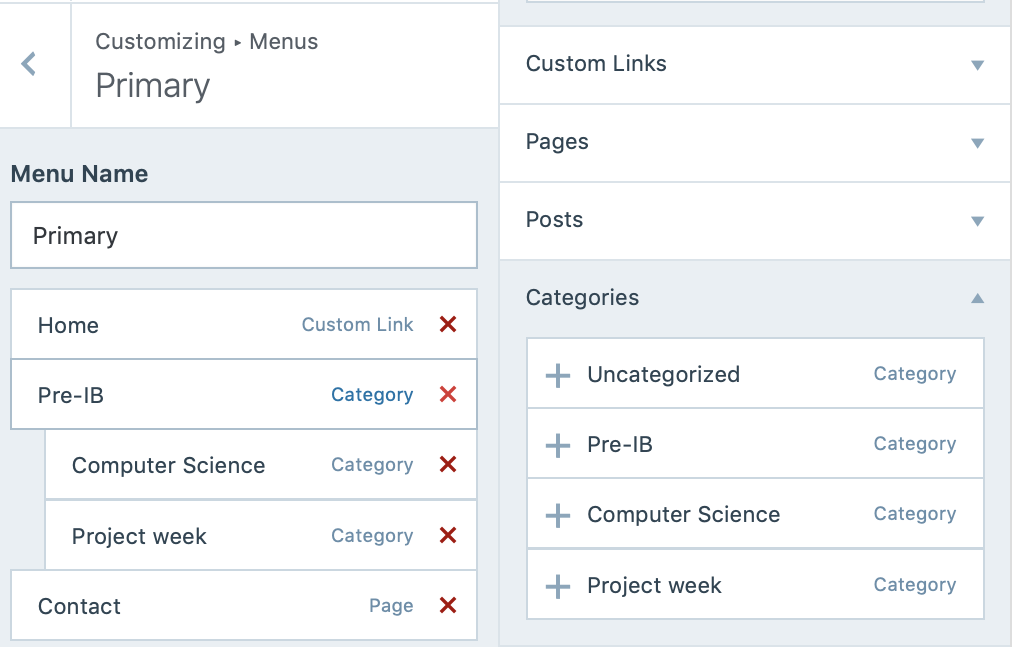1012x647 pixels.
Task: Select Computer Science submenu item in menu
Action: 168,465
